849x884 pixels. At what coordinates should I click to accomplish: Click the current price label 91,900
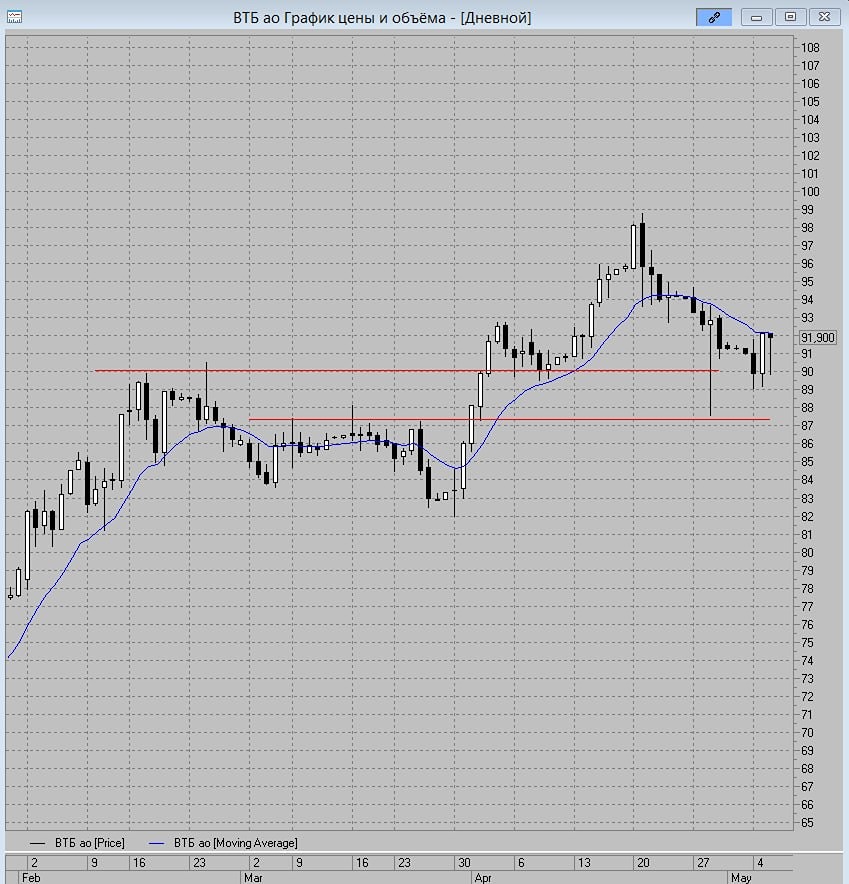[817, 337]
